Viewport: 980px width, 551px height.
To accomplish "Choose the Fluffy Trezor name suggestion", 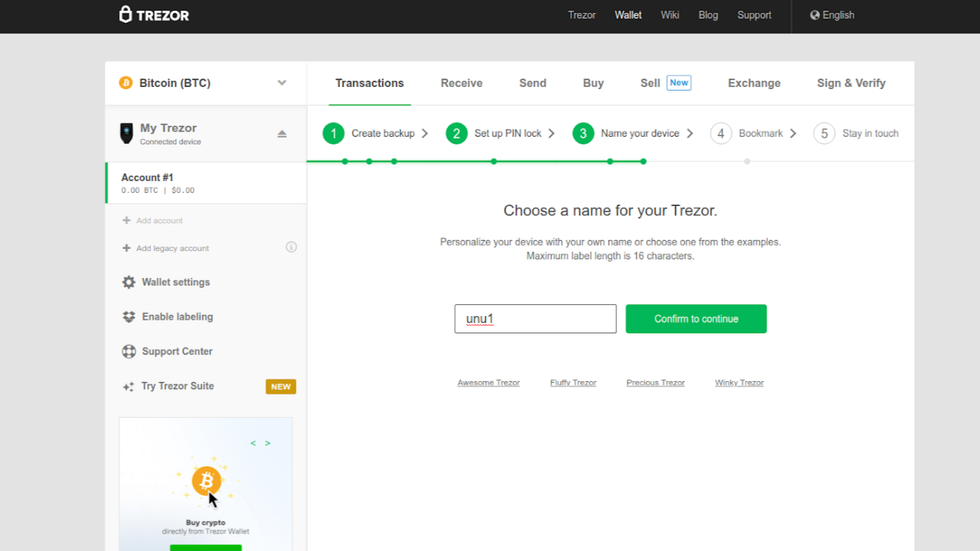I will [x=573, y=383].
